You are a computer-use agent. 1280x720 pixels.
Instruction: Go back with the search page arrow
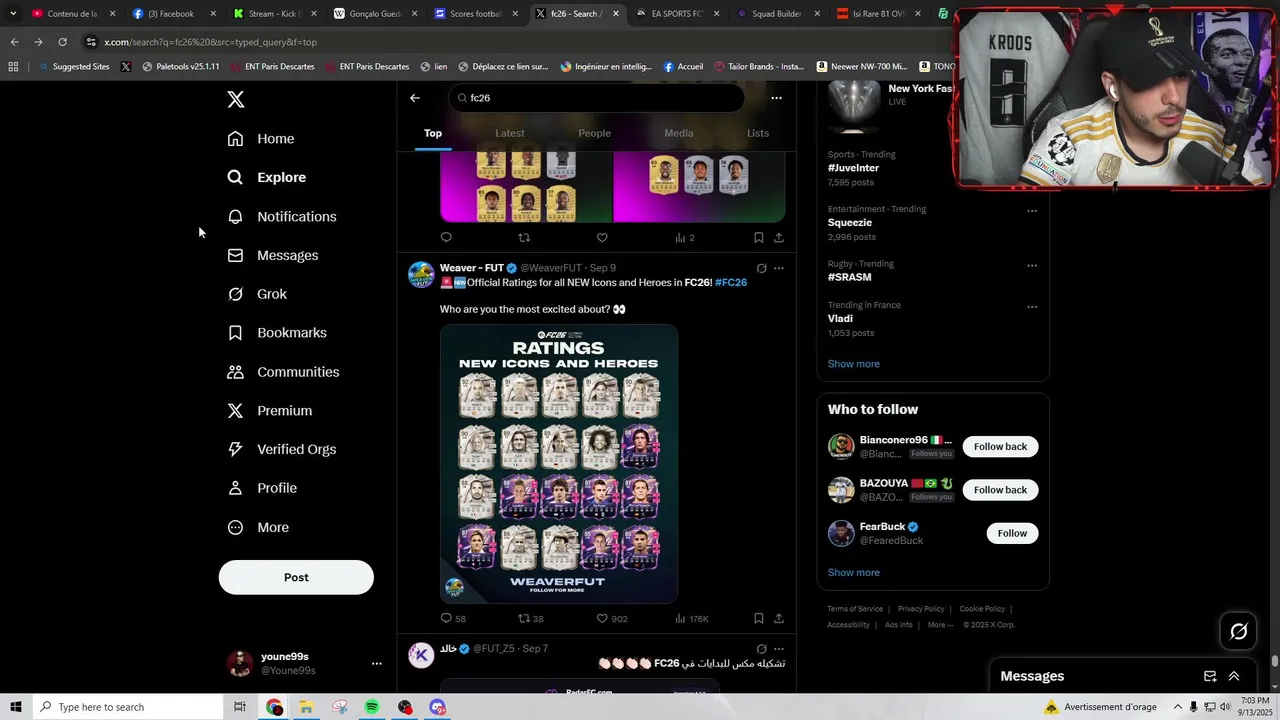click(x=415, y=98)
